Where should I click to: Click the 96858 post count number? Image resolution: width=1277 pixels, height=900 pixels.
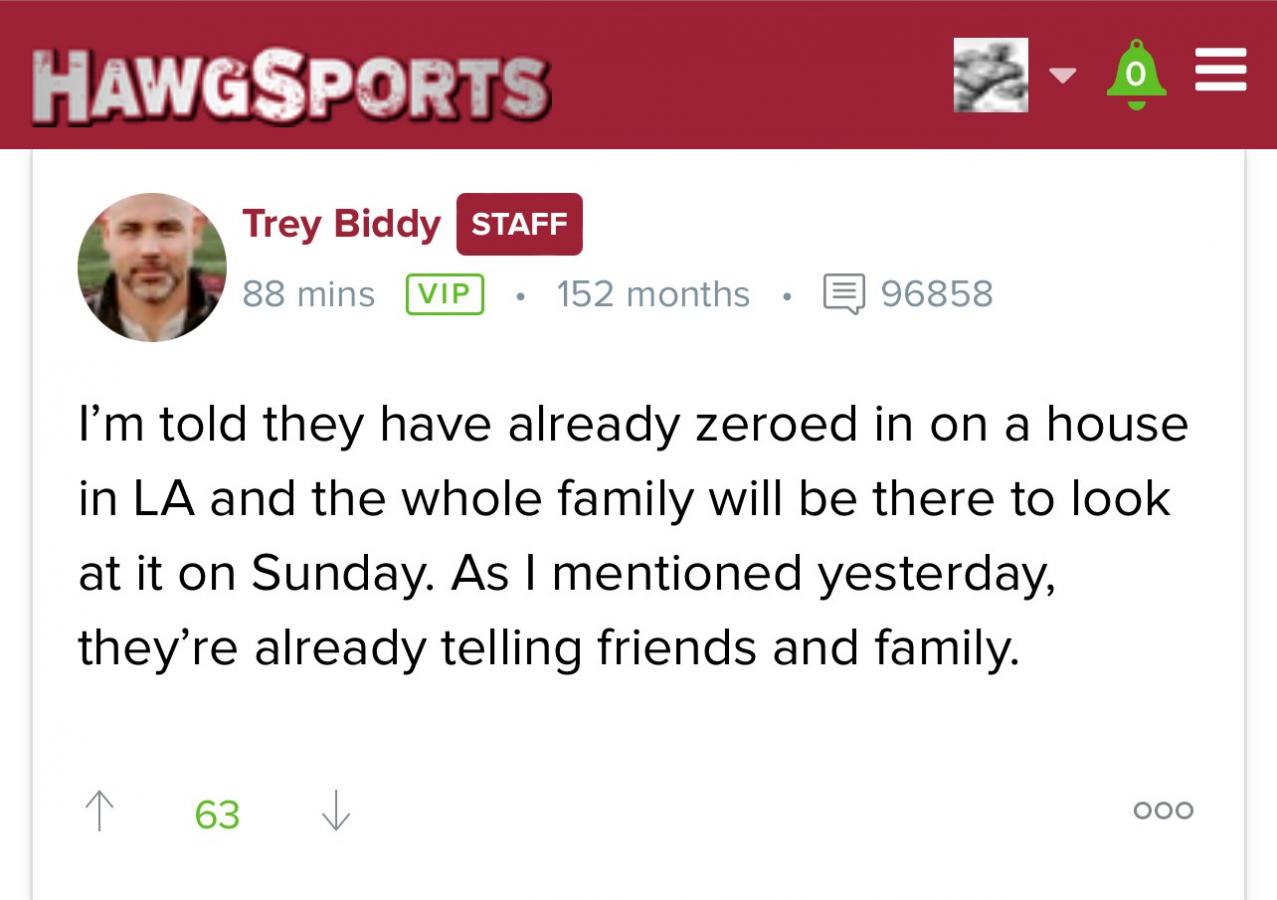tap(936, 294)
